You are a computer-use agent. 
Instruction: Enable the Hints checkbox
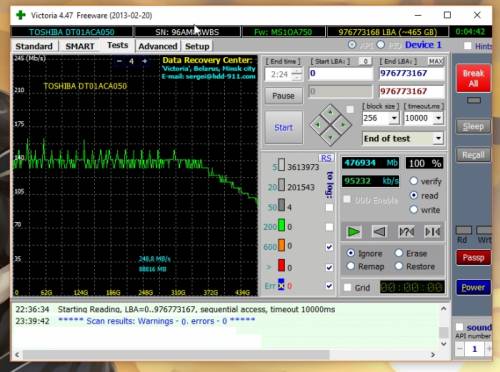tap(468, 46)
